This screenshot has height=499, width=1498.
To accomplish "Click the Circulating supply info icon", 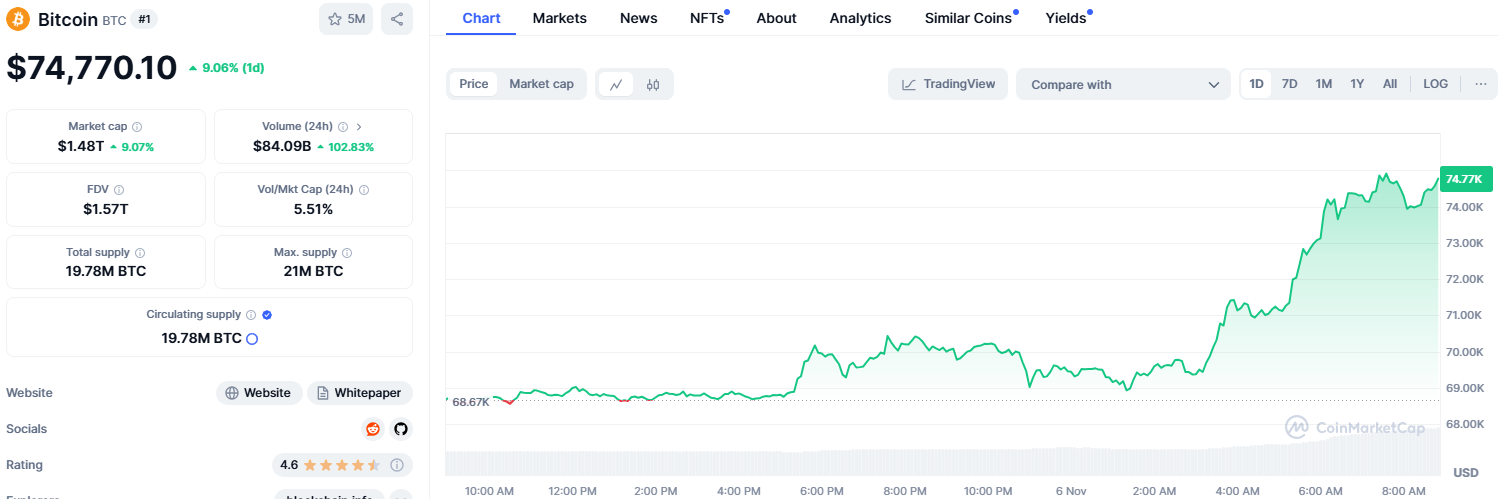I will click(251, 315).
